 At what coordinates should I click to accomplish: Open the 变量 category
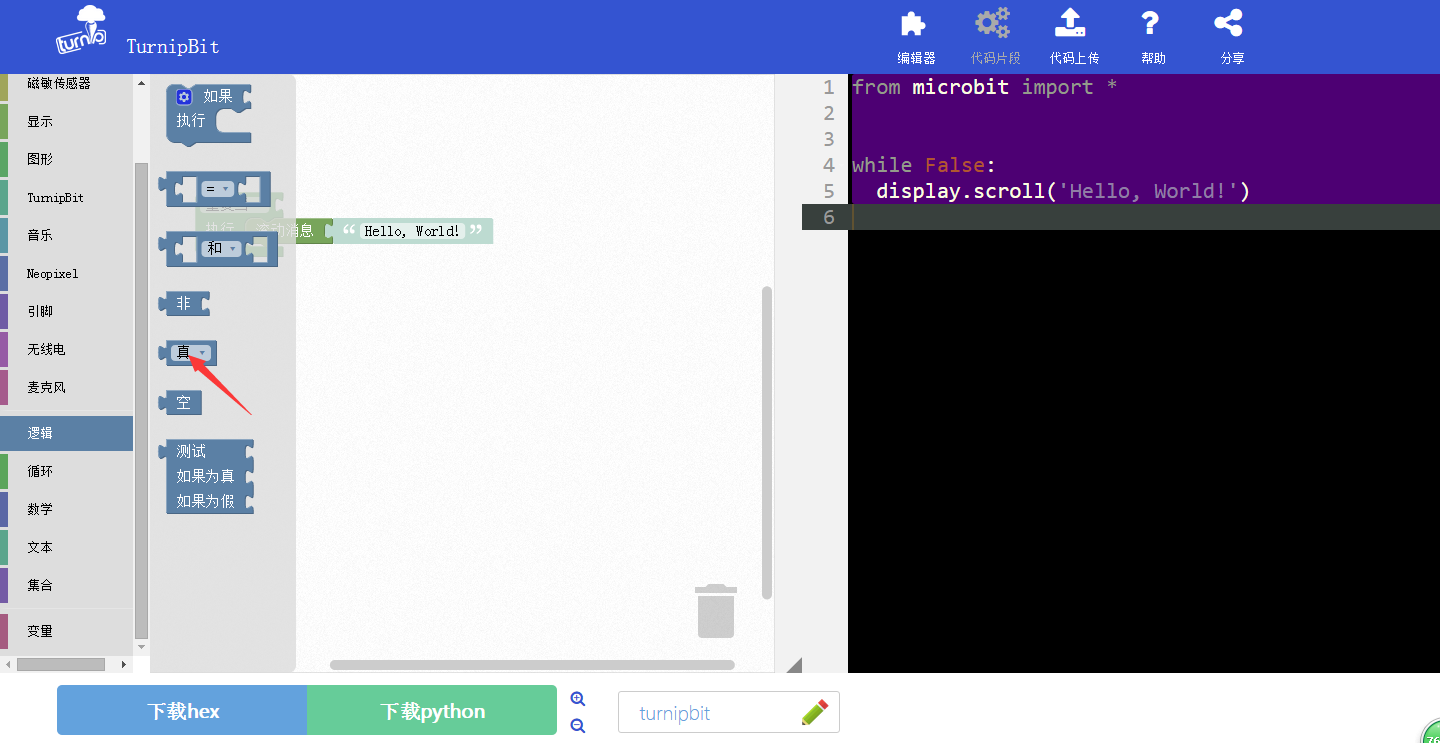click(66, 631)
